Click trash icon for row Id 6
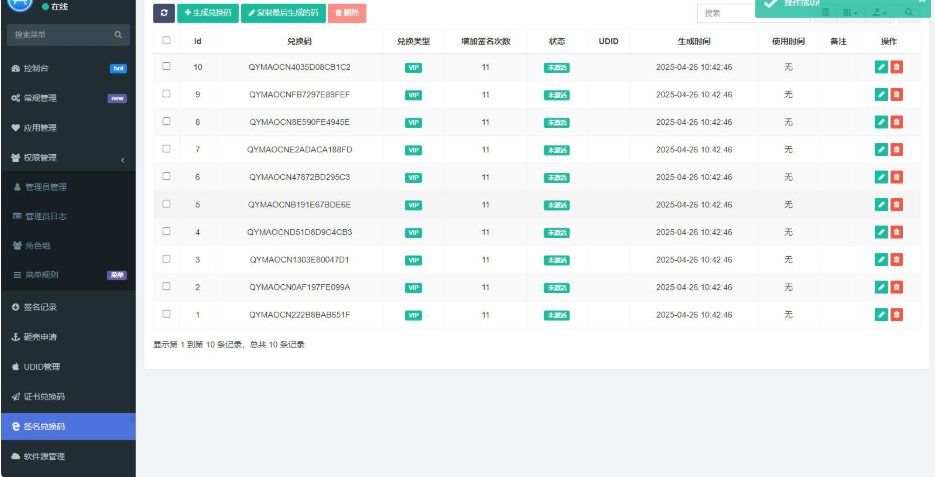This screenshot has width=935, height=477. [896, 176]
